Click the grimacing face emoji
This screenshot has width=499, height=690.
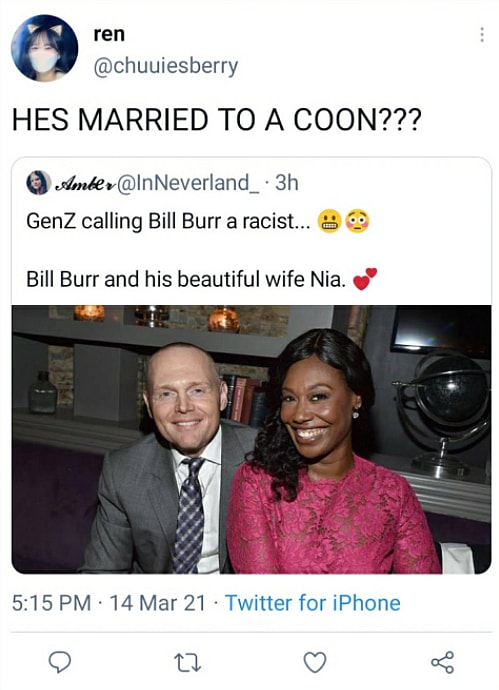tap(330, 221)
